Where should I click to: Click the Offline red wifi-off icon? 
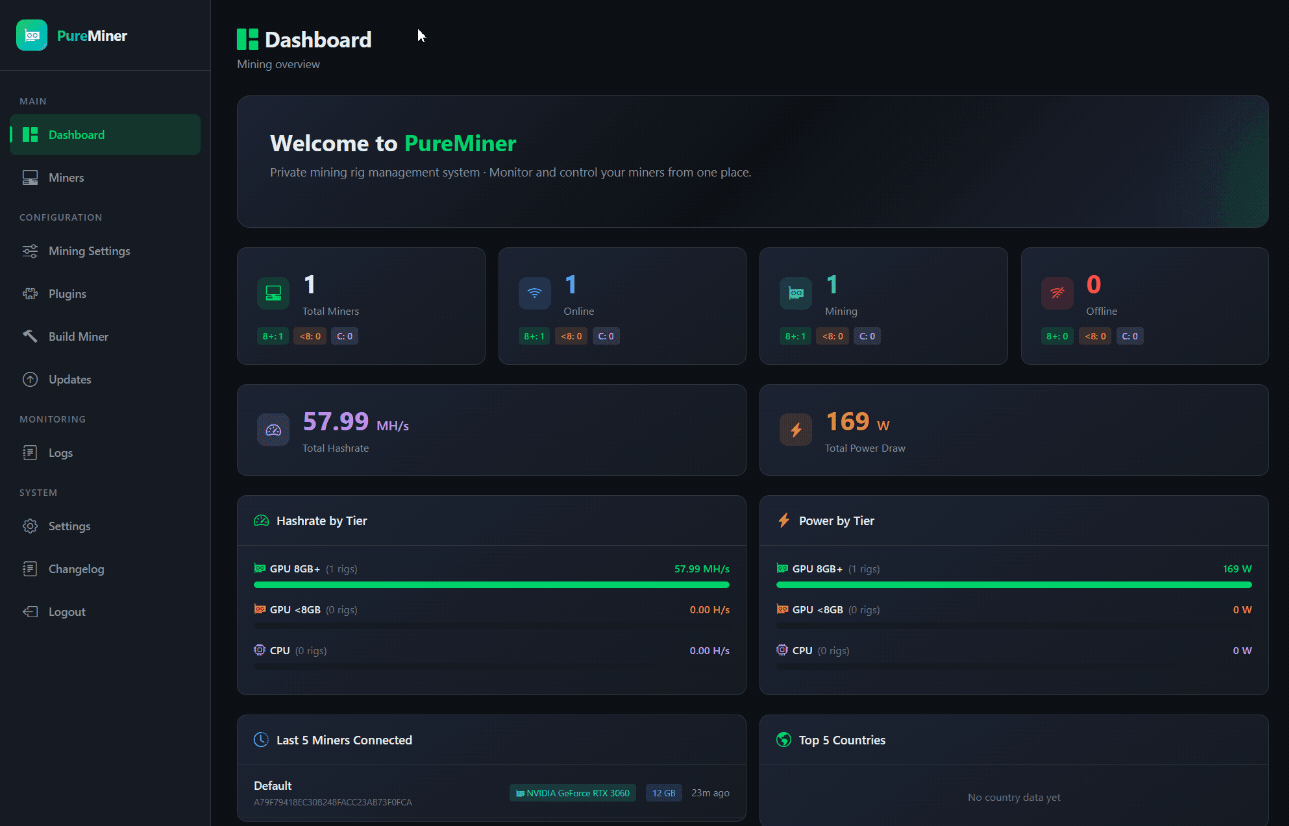(x=1057, y=293)
